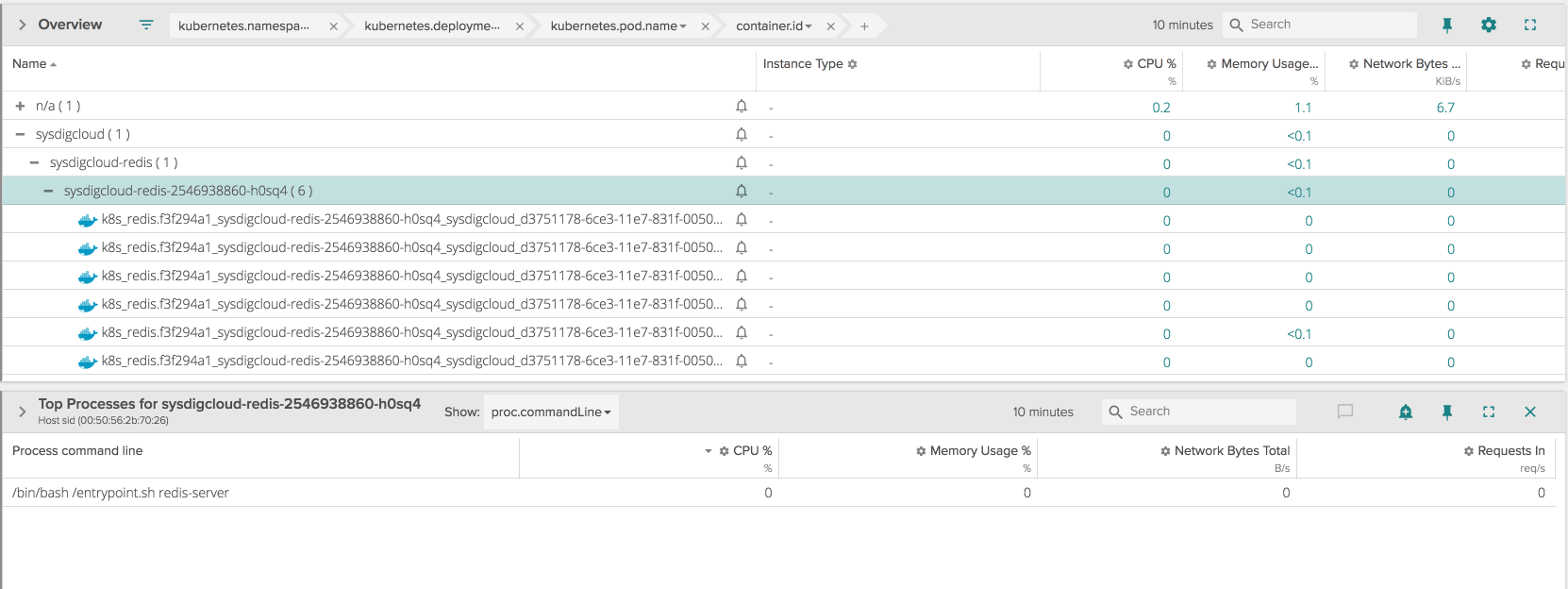1568x589 pixels.
Task: Click the 6.7 network bytes value
Action: [x=1445, y=108]
